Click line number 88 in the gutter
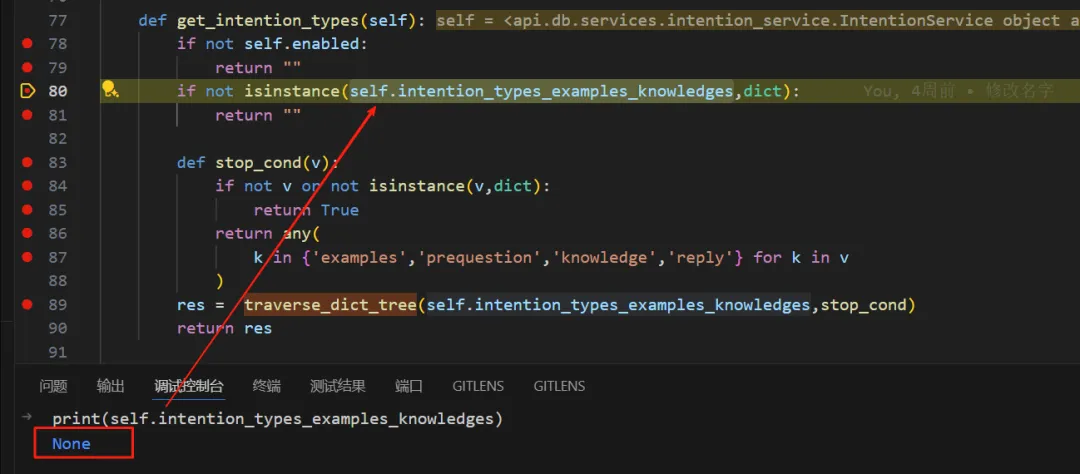This screenshot has width=1080, height=474. 58,281
